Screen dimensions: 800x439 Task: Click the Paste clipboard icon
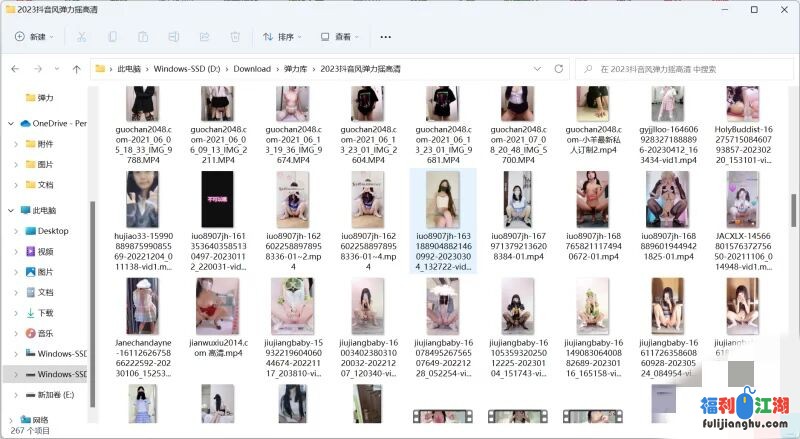tap(143, 36)
